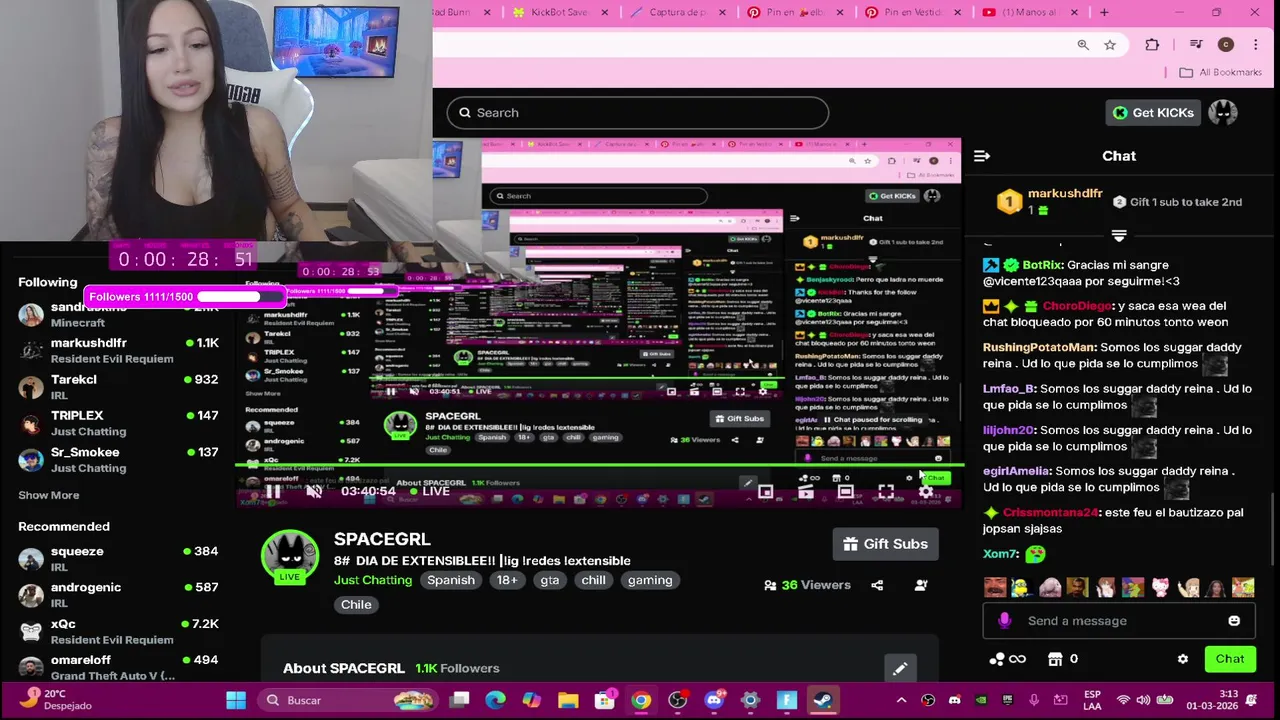Viewport: 1280px width, 720px height.
Task: Open androgenic in Recommended channels
Action: (x=118, y=594)
